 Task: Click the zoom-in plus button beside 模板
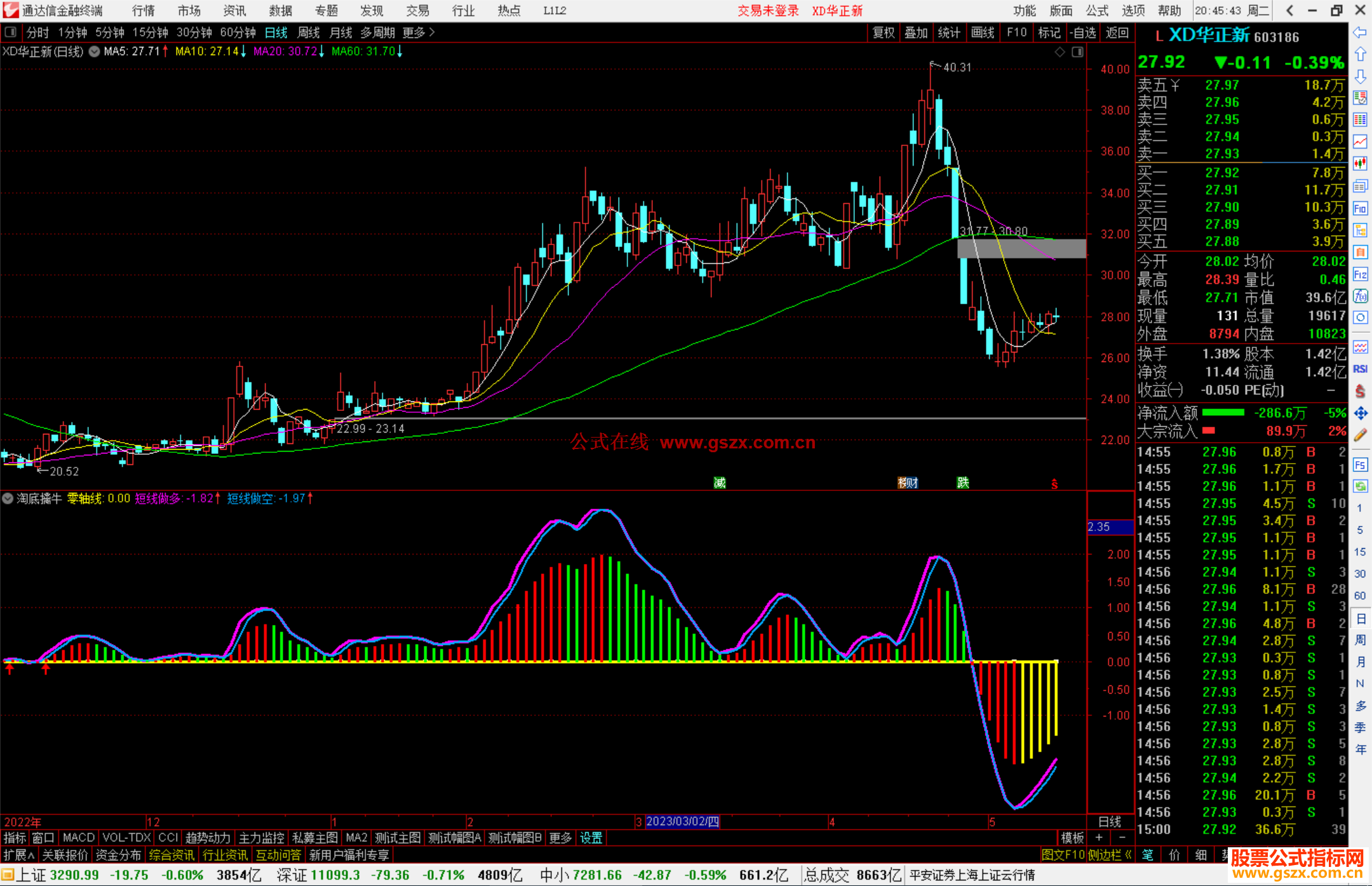pos(1099,838)
